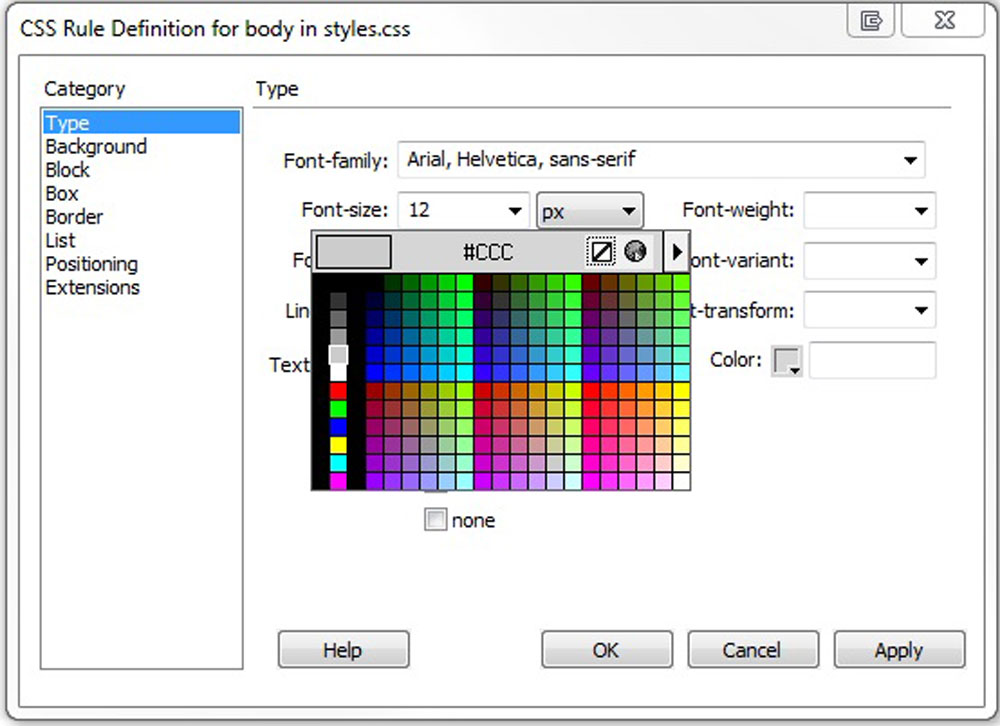Pick the yellow swatch in left column
Image resolution: width=1000 pixels, height=726 pixels.
click(338, 444)
